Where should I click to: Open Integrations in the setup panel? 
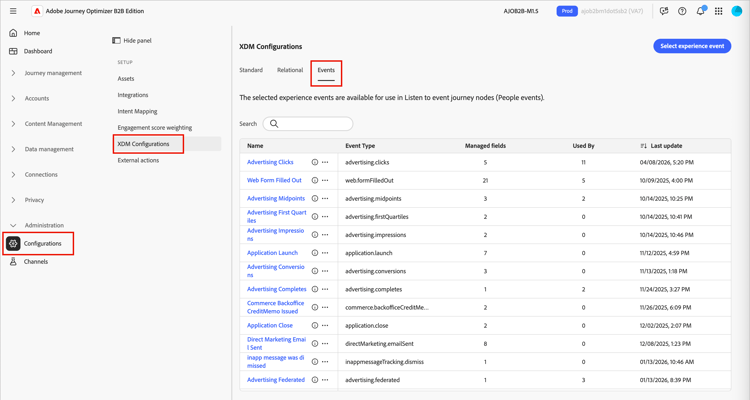[x=133, y=95]
